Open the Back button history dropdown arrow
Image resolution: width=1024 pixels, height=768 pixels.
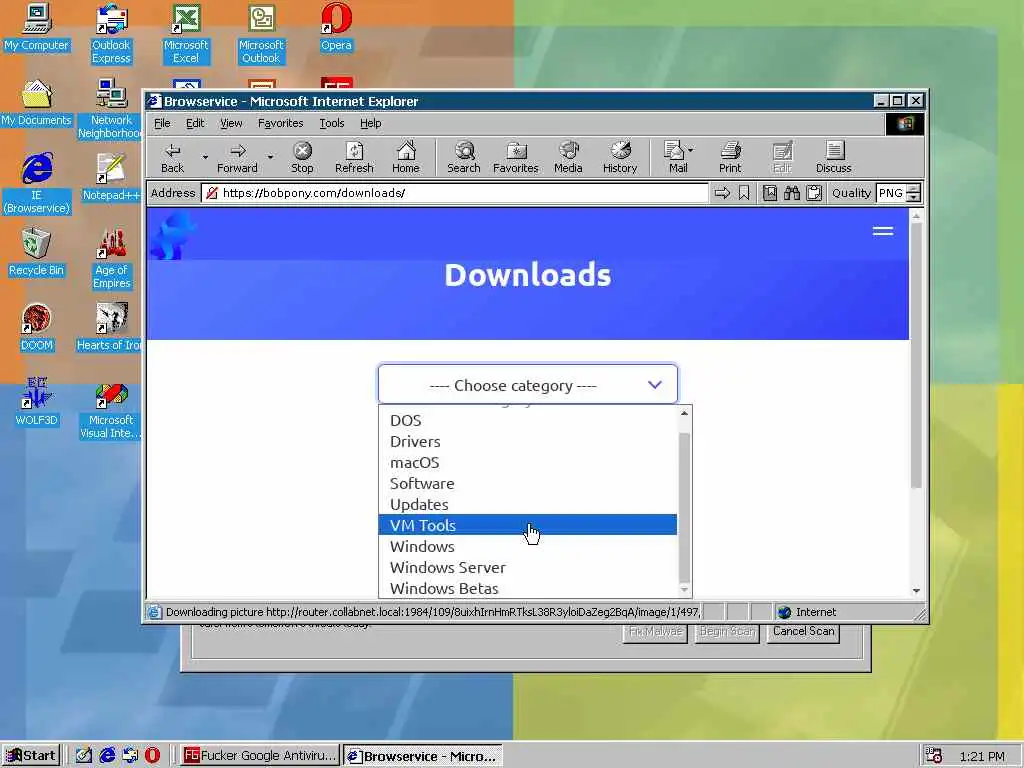tap(205, 157)
